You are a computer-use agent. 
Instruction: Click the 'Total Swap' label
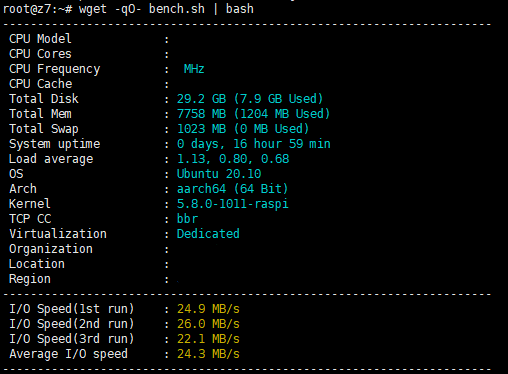pyautogui.click(x=44, y=129)
